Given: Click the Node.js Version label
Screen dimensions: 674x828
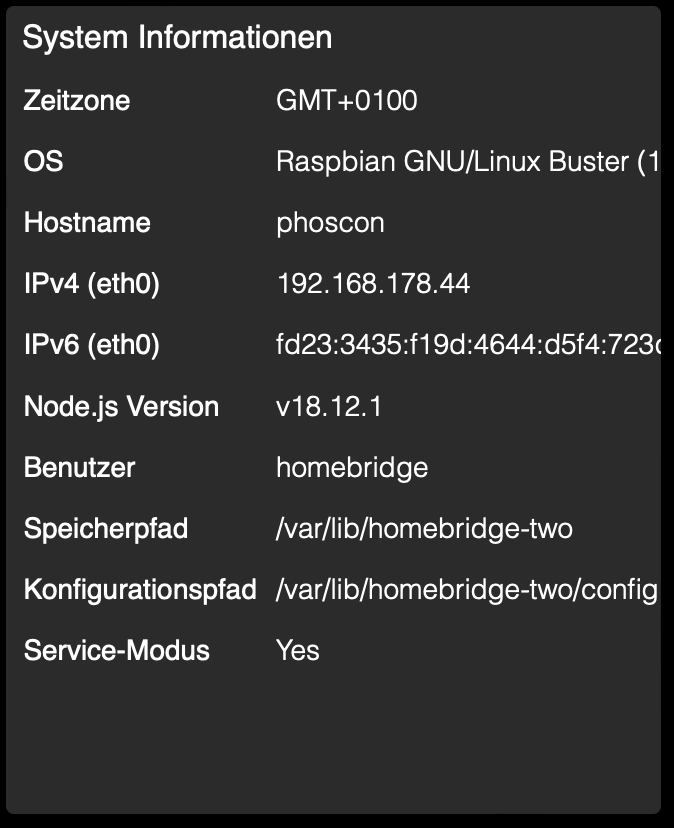Looking at the screenshot, I should pyautogui.click(x=121, y=406).
